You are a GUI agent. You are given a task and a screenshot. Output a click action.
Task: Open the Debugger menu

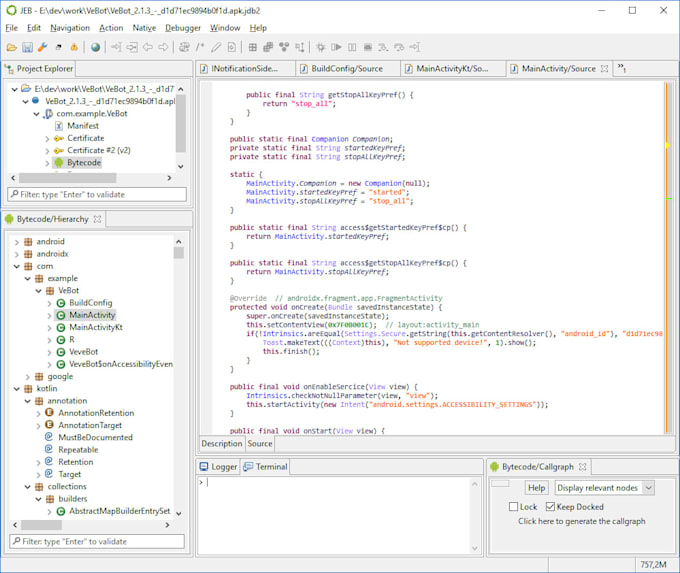click(183, 28)
